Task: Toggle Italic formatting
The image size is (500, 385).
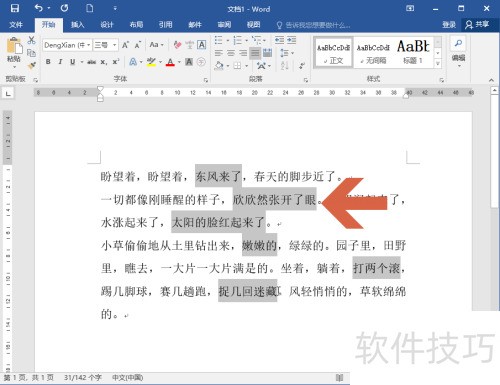Action: (x=60, y=62)
